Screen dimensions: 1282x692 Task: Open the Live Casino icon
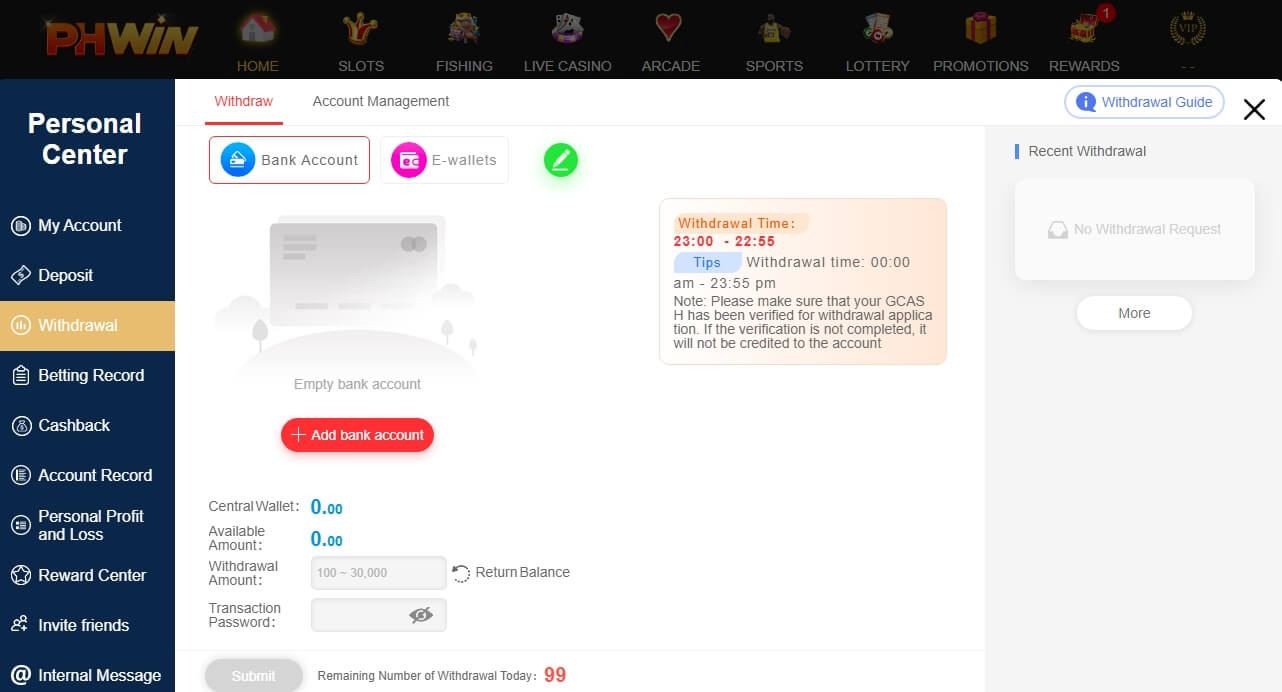pos(567,28)
